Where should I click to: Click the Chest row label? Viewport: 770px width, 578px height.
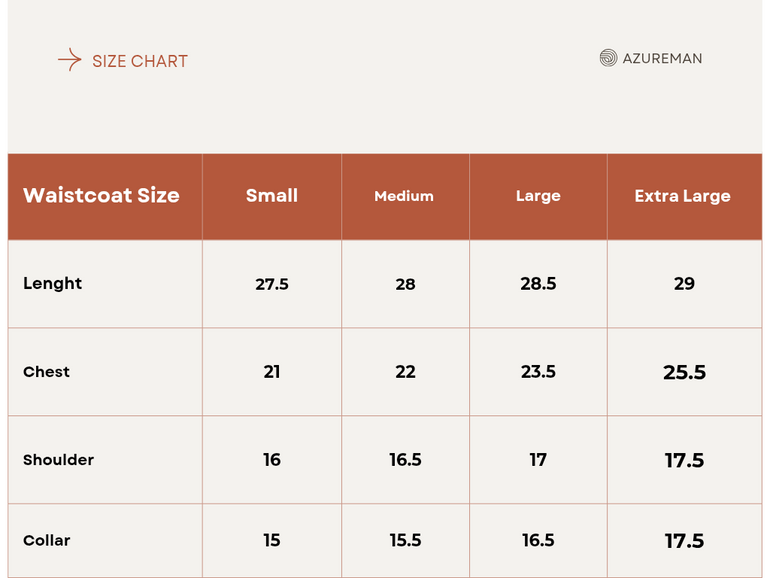[x=47, y=372]
